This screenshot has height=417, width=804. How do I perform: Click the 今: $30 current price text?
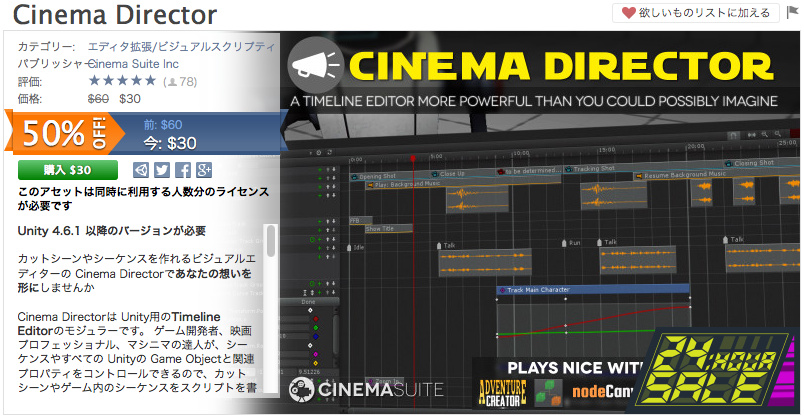tap(170, 143)
